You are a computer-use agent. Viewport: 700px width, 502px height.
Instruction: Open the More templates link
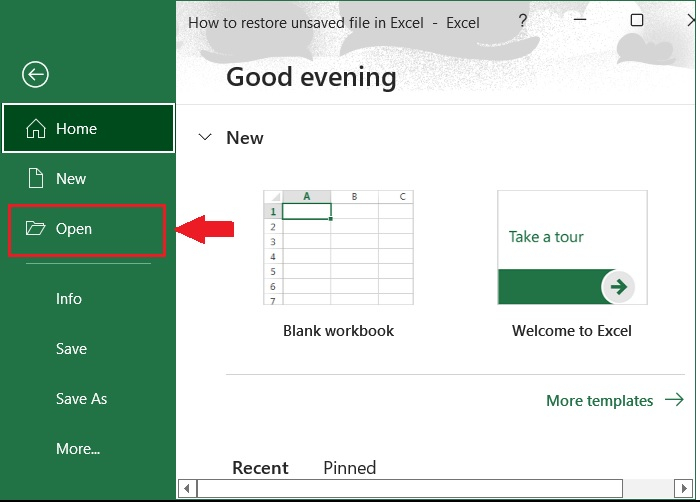(x=600, y=401)
